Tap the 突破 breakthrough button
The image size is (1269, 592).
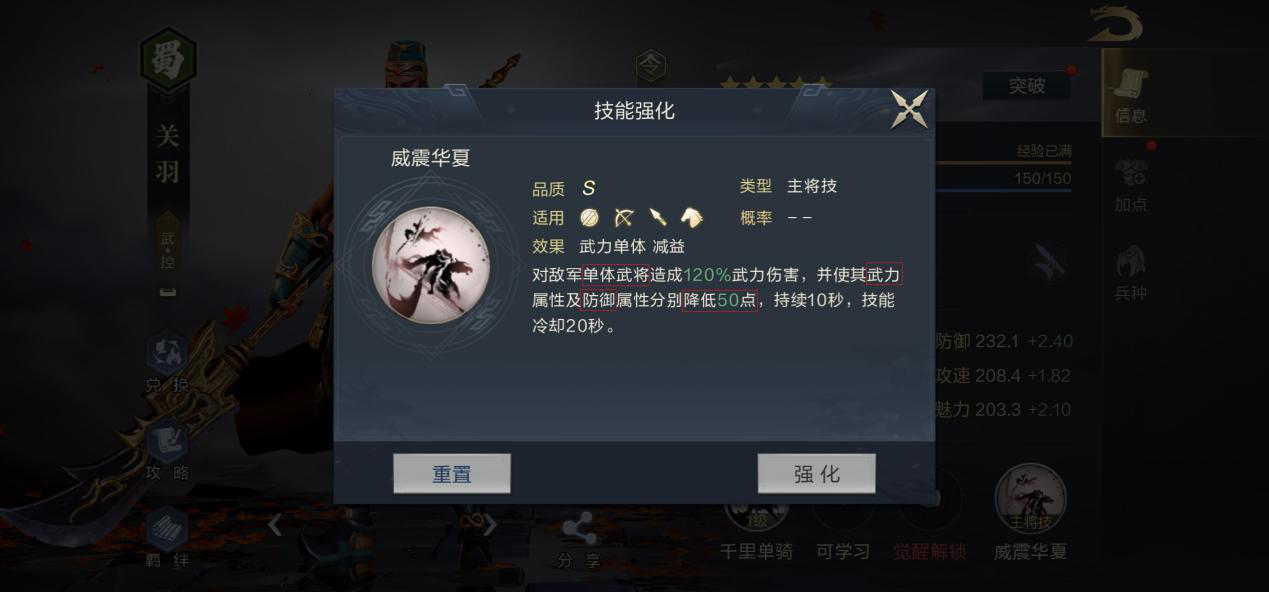pos(1026,86)
